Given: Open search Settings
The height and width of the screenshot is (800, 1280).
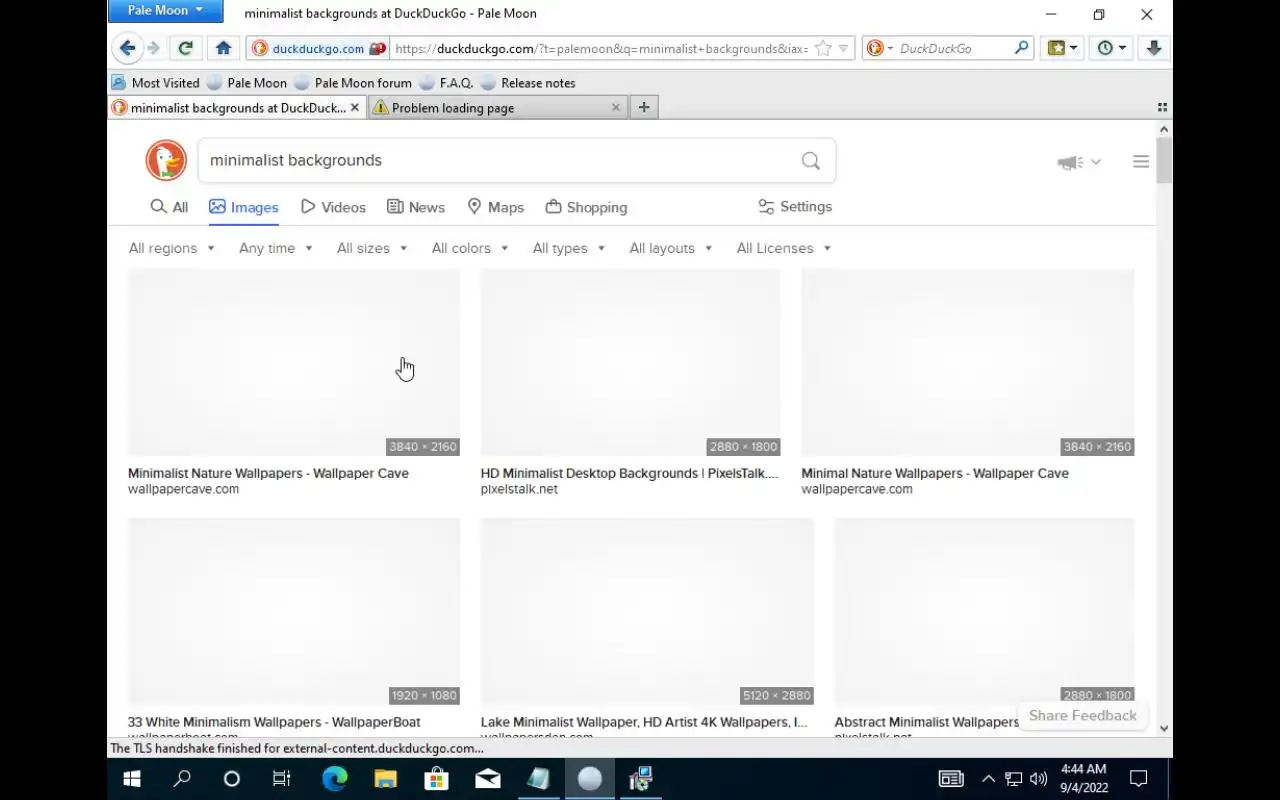Looking at the screenshot, I should point(795,207).
